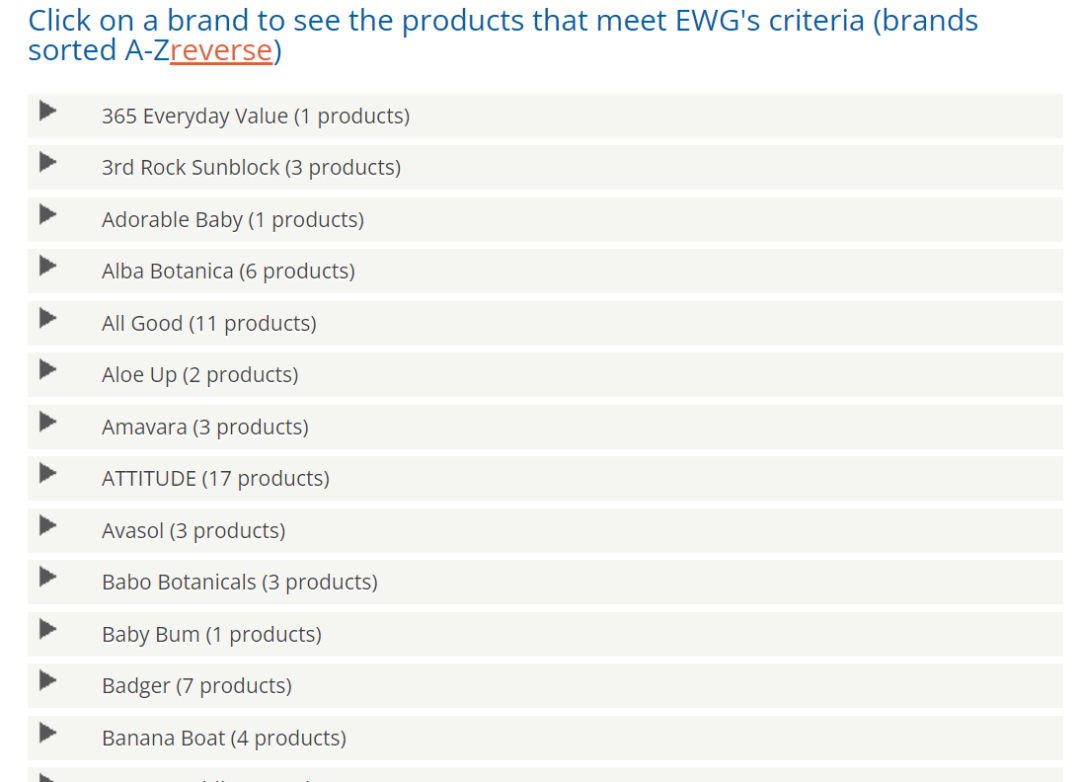Expand the Avasol triangle arrow
The image size is (1080, 782).
tap(48, 525)
